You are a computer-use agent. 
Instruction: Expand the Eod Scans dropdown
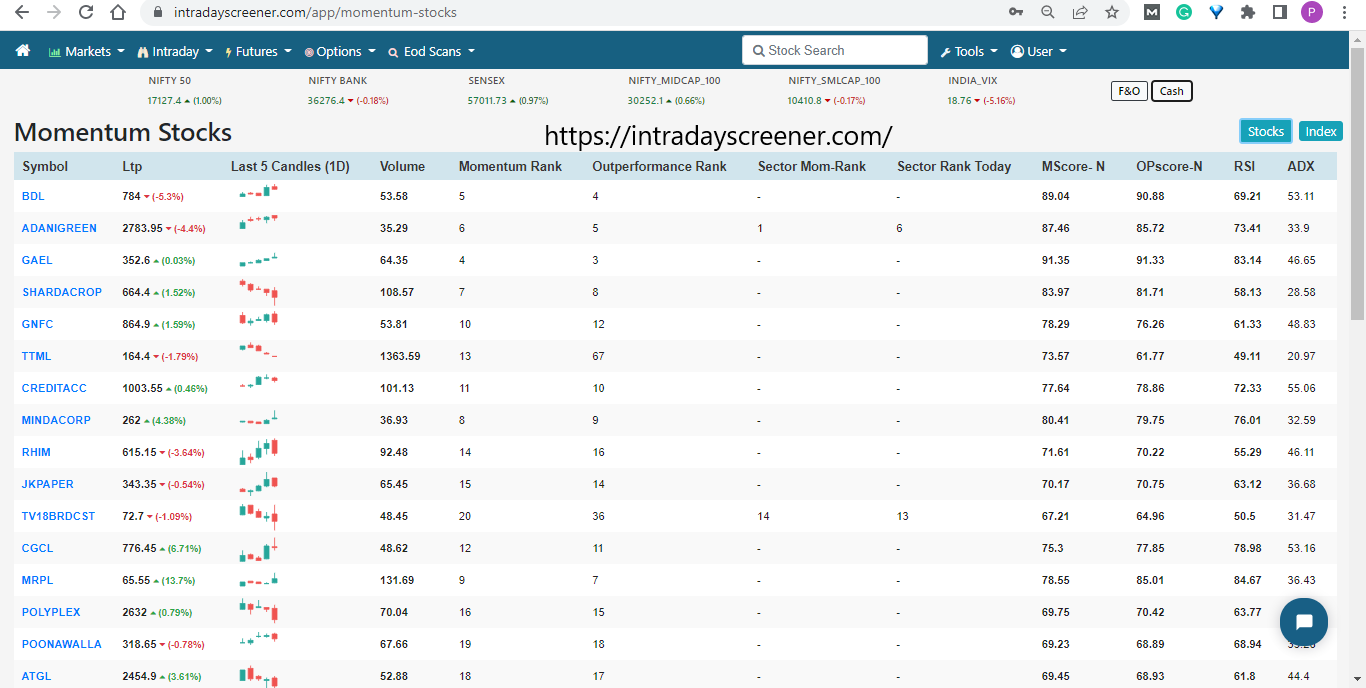click(x=432, y=51)
